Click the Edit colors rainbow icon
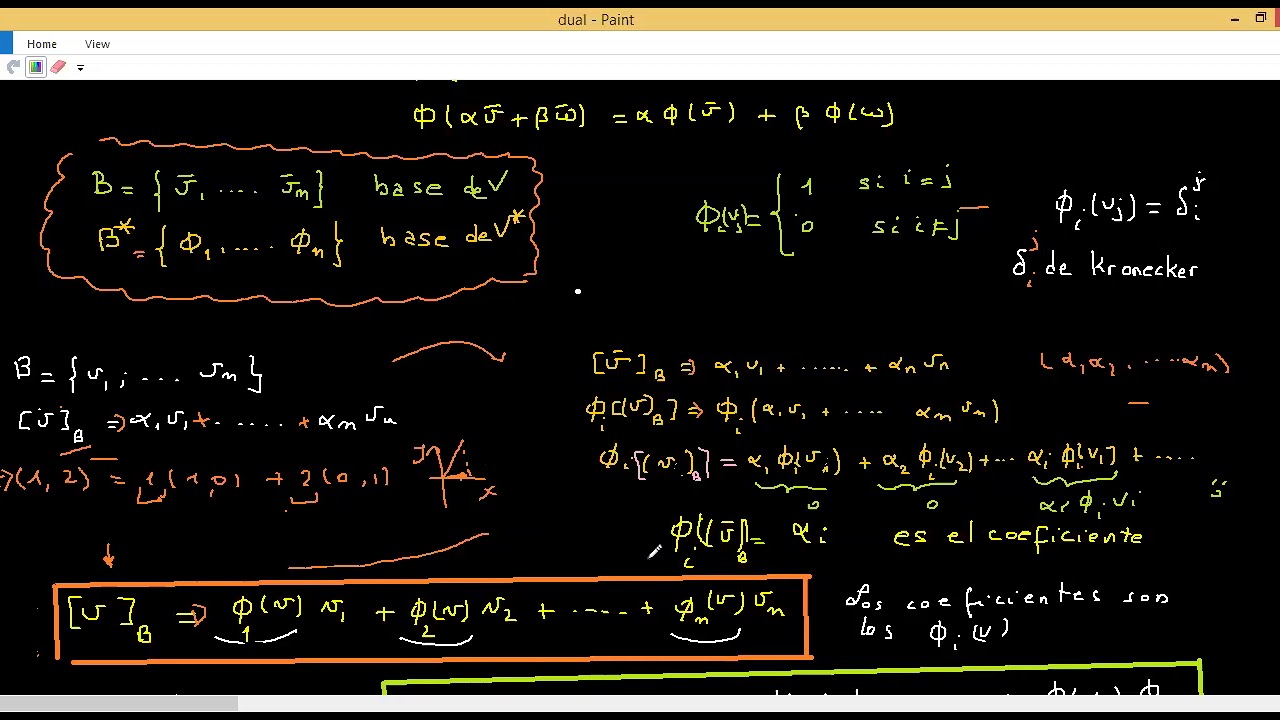The width and height of the screenshot is (1280, 720). tap(36, 67)
